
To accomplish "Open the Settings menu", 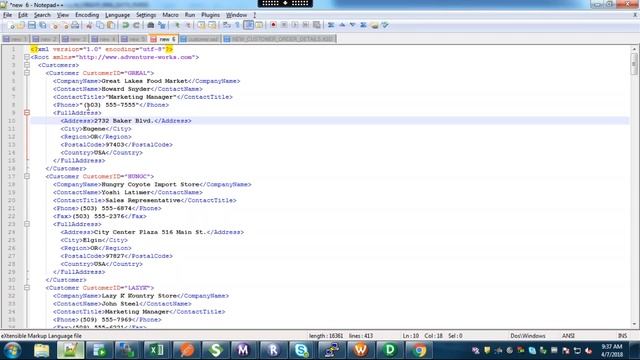I will [146, 15].
